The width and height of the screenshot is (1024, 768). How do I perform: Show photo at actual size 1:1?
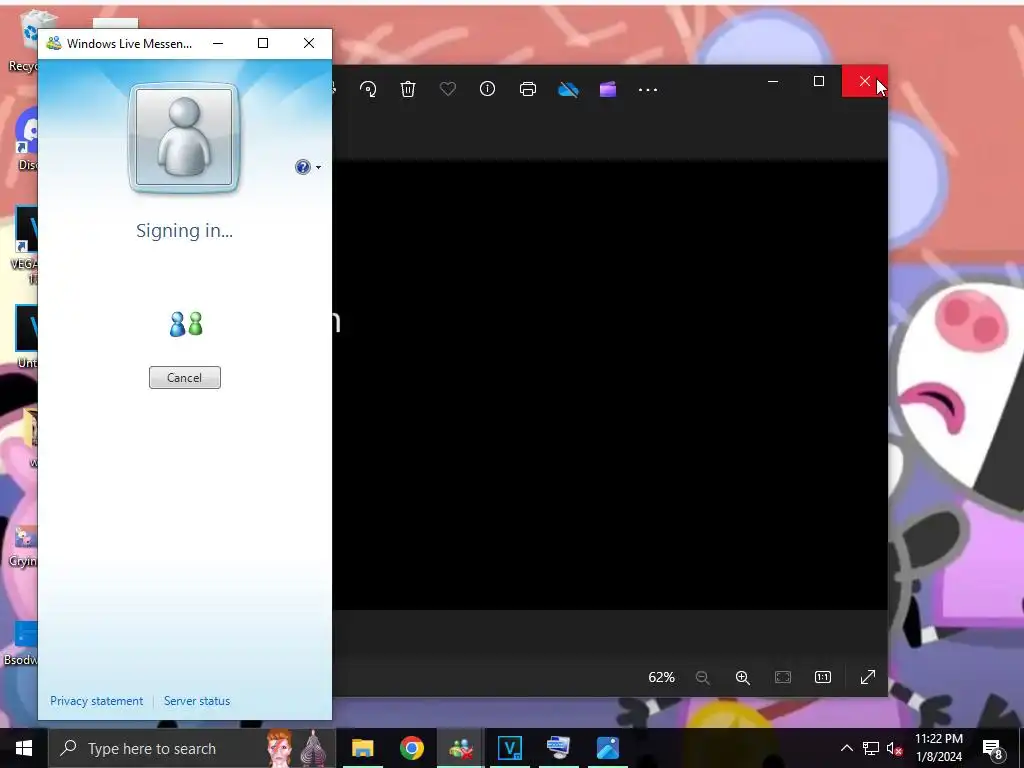(x=823, y=677)
